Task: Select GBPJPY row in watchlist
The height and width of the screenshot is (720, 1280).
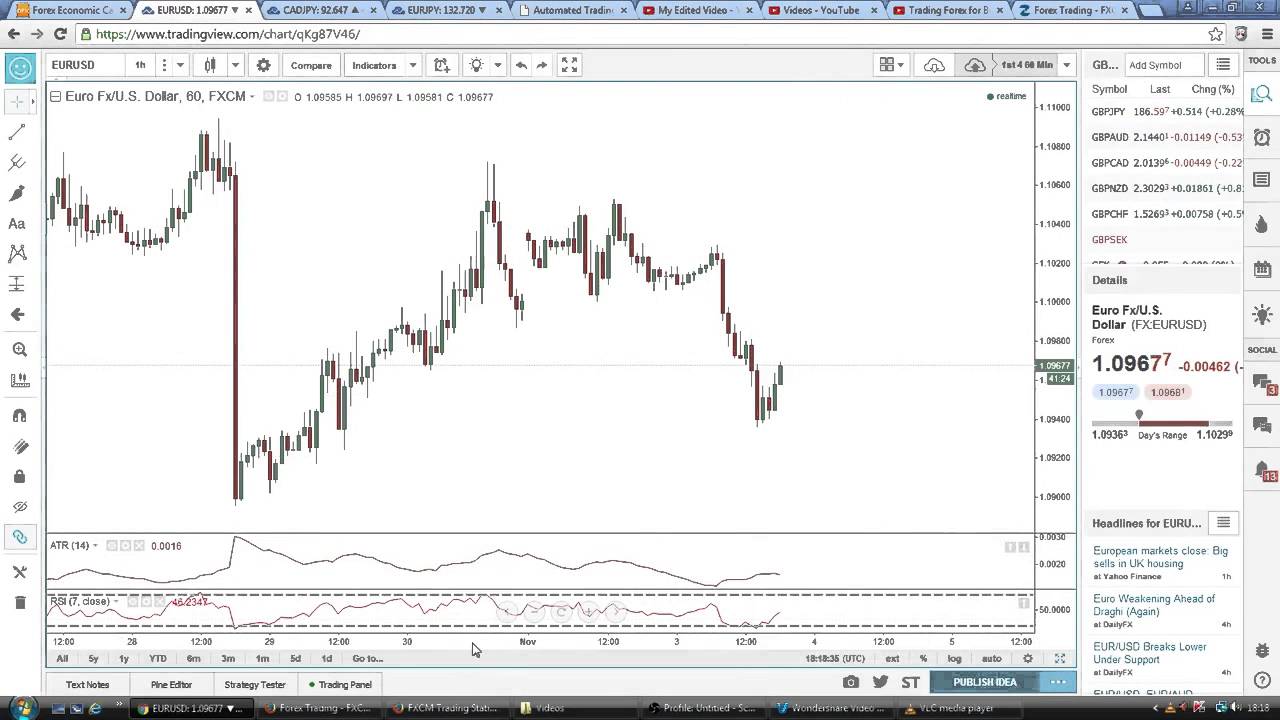Action: pyautogui.click(x=1165, y=112)
